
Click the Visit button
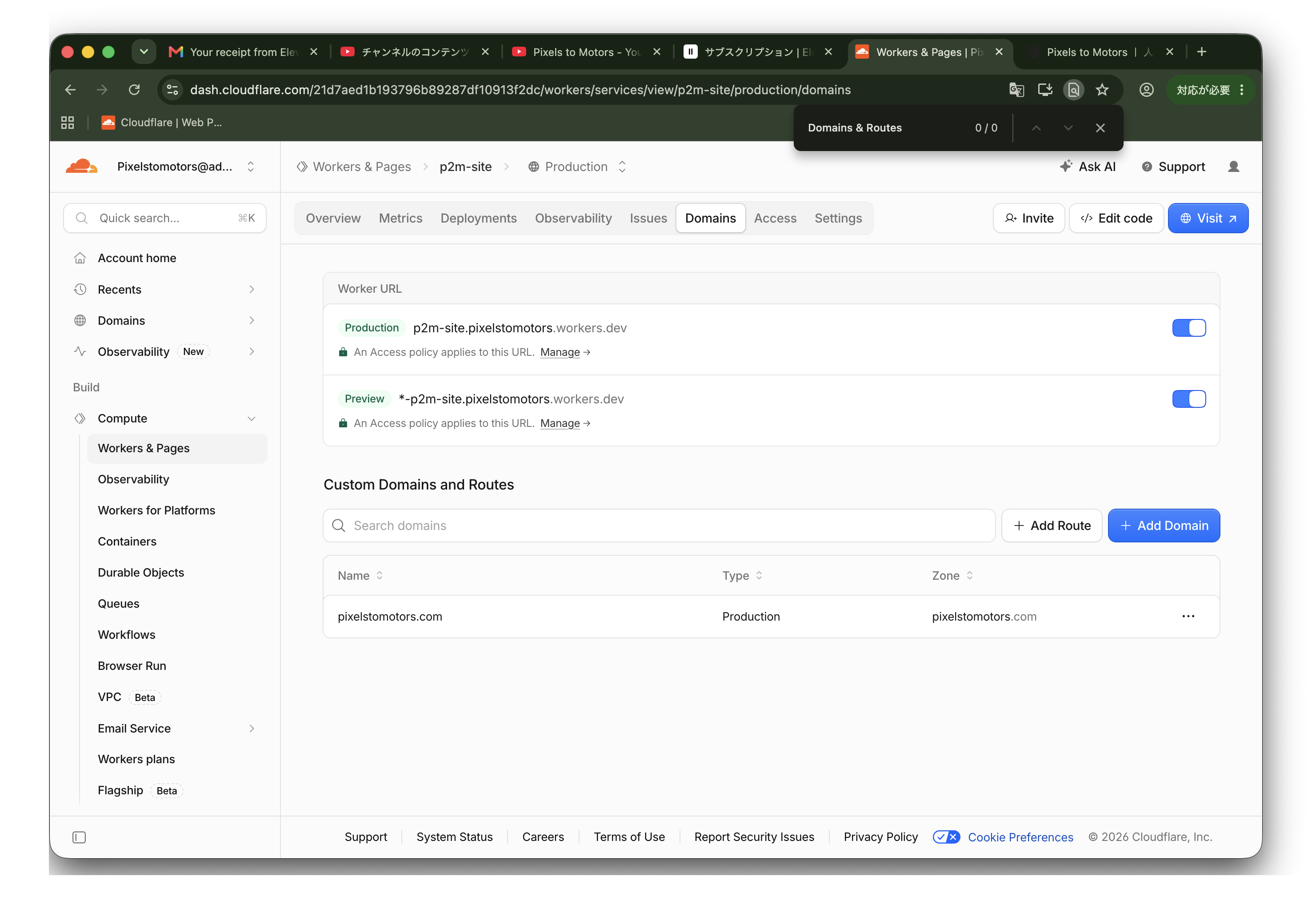point(1208,218)
